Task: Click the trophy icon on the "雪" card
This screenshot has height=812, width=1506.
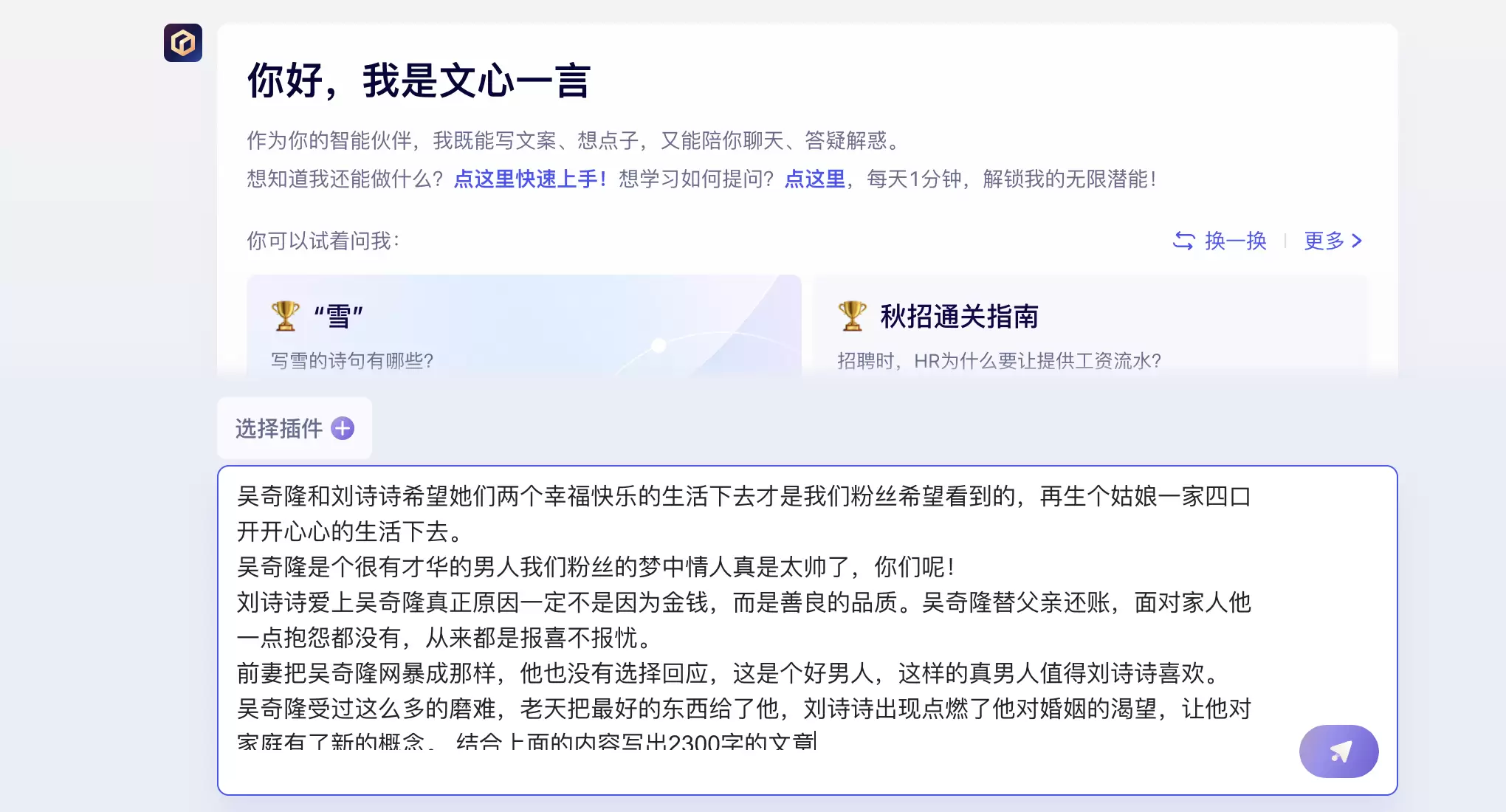Action: pos(285,316)
